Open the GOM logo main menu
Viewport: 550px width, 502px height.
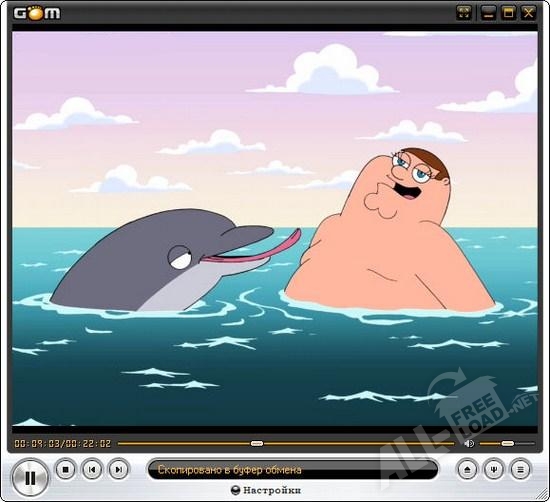[37, 13]
